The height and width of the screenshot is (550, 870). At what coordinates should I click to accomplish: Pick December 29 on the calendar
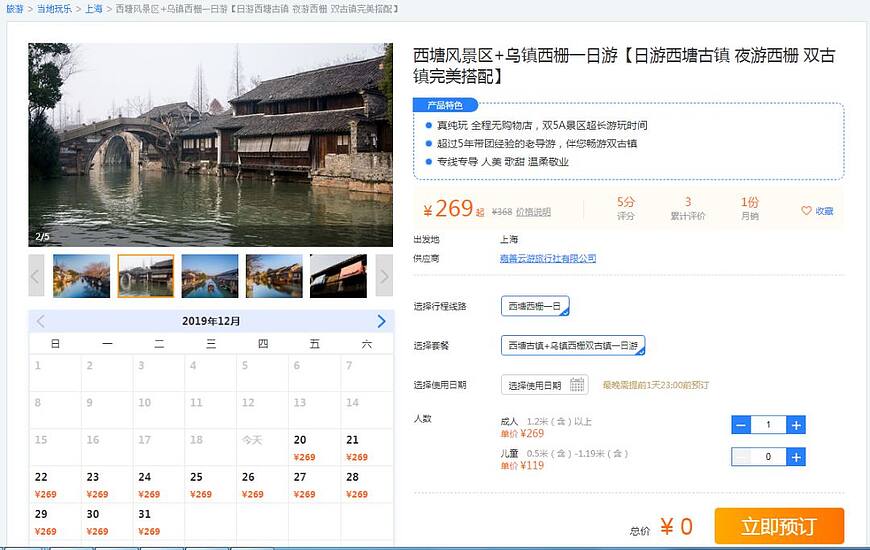[55, 522]
